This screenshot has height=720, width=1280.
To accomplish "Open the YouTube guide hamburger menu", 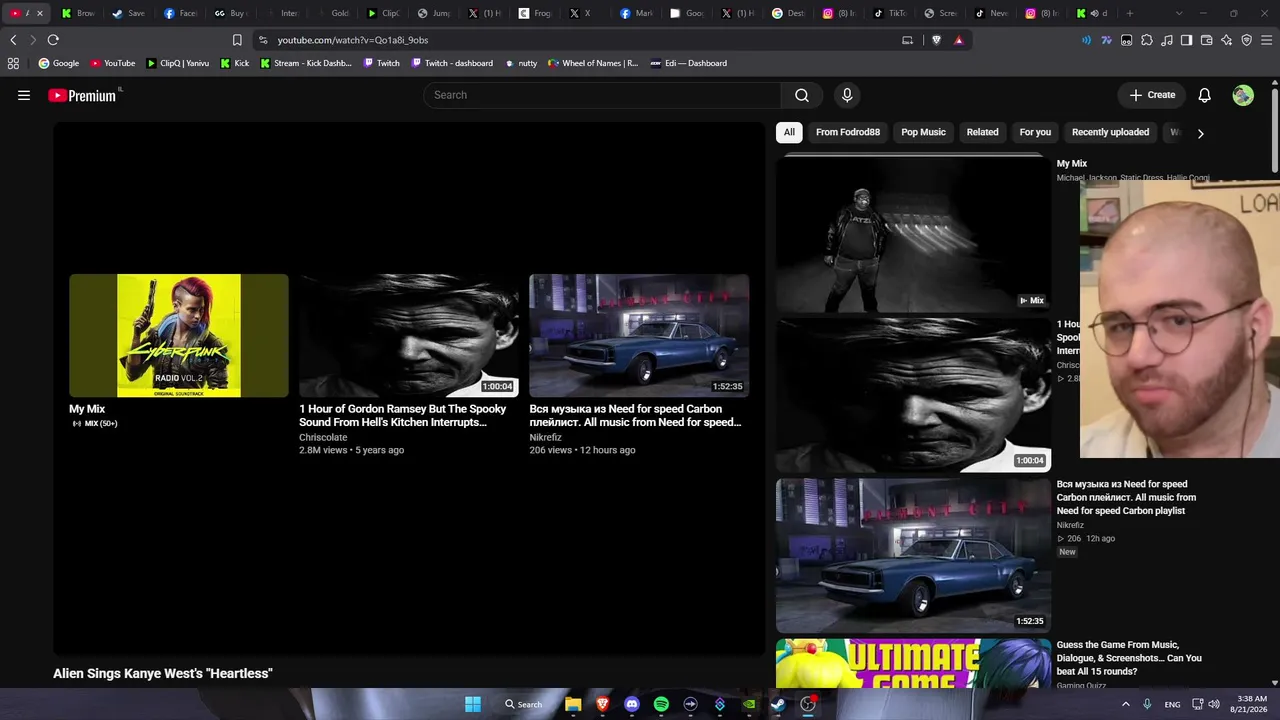I will [x=24, y=95].
